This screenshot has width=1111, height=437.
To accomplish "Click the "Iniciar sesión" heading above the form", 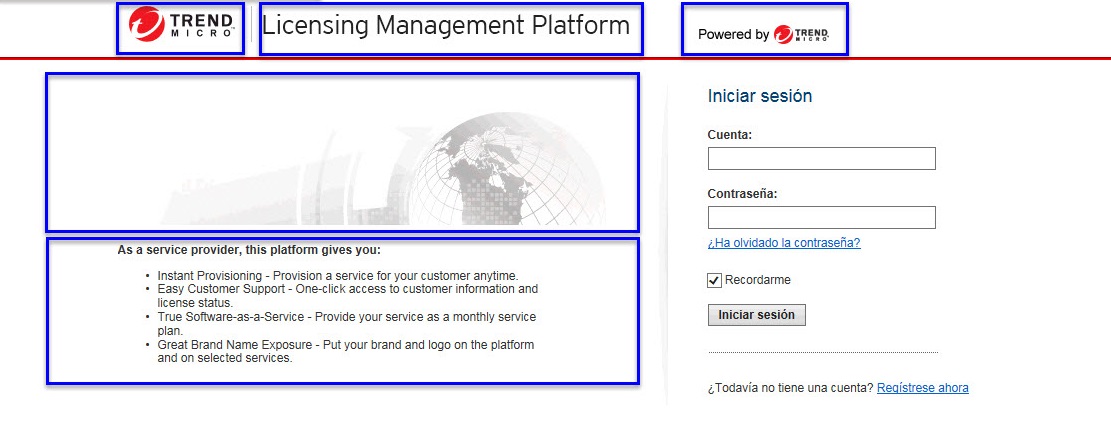I will 759,97.
